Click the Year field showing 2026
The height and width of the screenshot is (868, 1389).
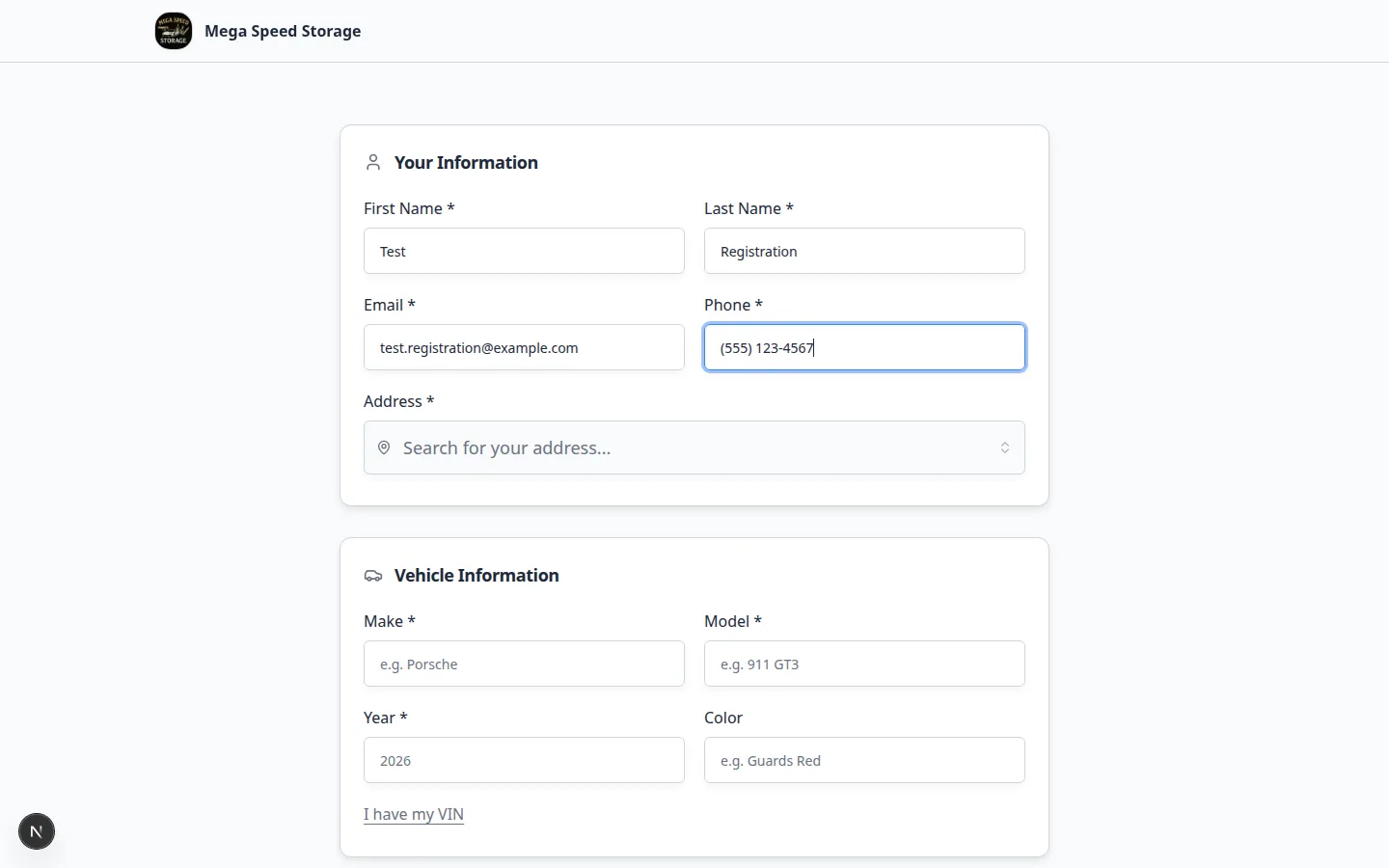524,760
